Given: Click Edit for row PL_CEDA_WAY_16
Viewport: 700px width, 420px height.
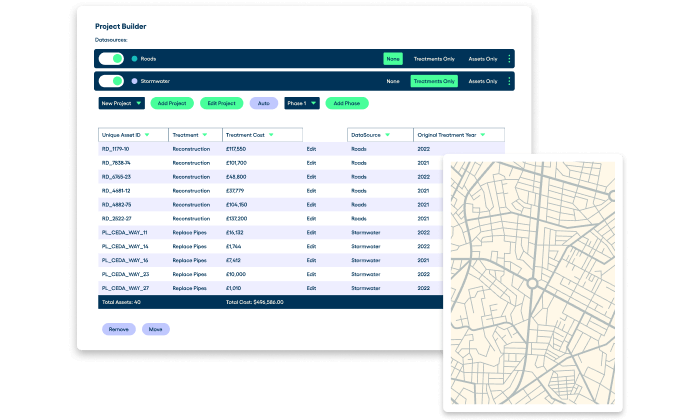Looking at the screenshot, I should pos(311,260).
